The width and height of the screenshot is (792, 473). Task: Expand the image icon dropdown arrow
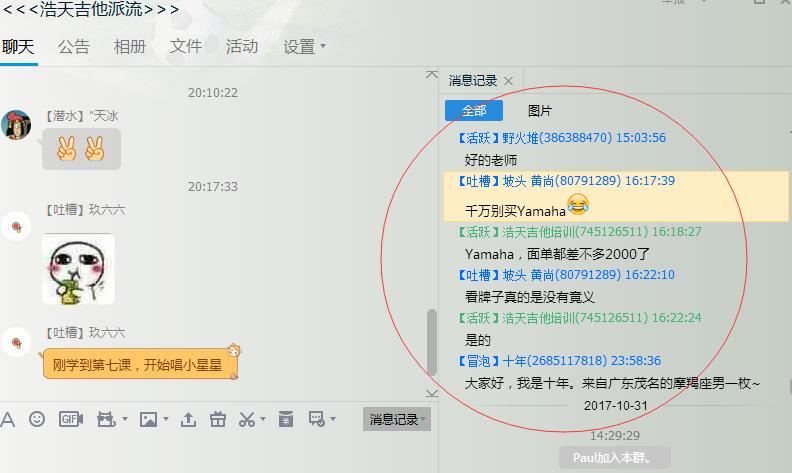[x=166, y=419]
